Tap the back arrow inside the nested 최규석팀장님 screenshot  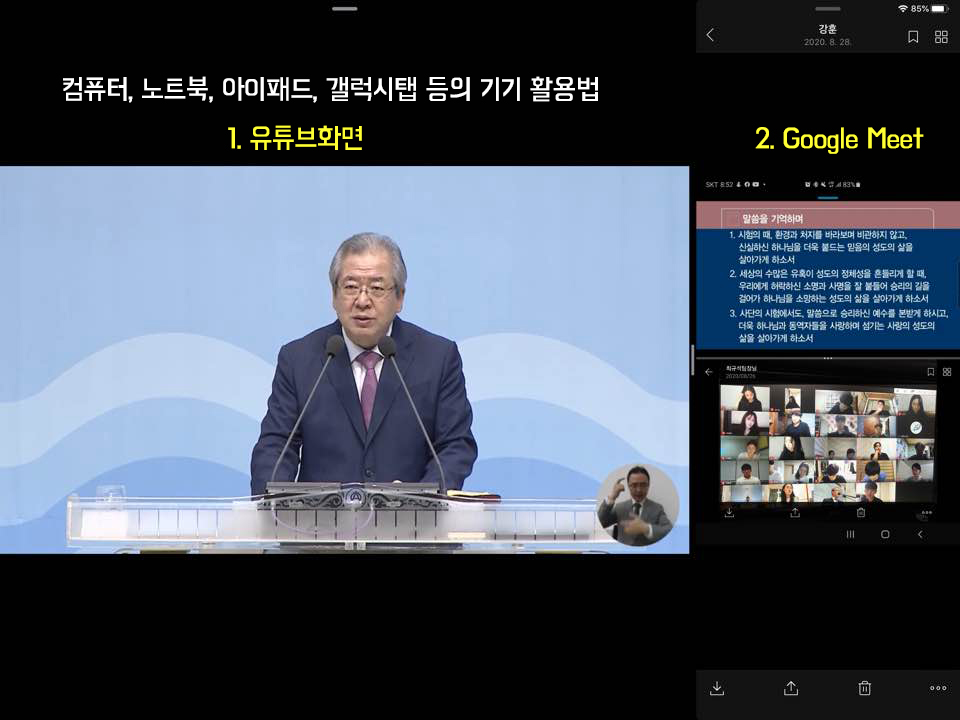click(x=709, y=372)
